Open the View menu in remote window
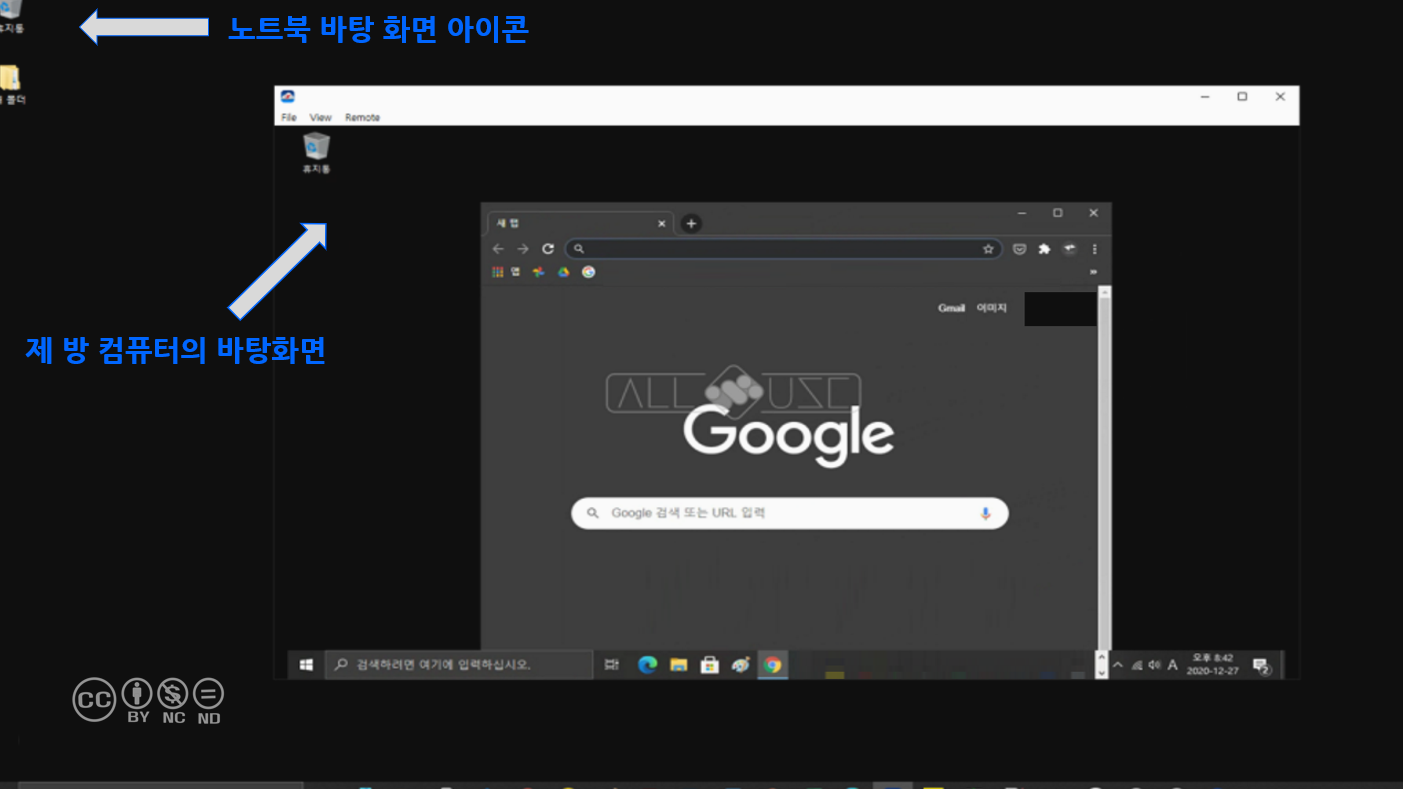This screenshot has width=1403, height=789. (x=320, y=117)
